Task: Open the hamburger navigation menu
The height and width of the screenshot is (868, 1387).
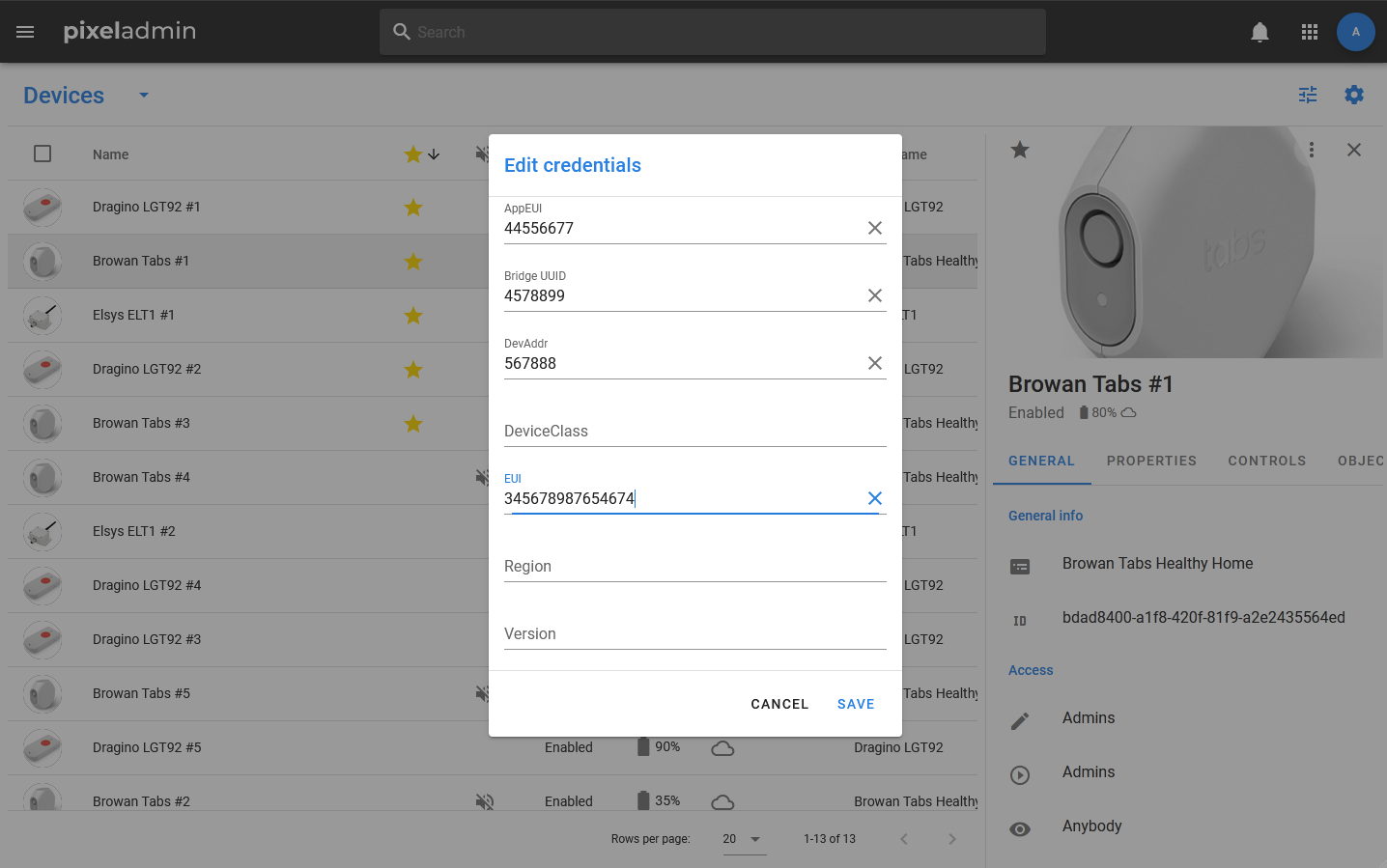Action: (x=25, y=32)
